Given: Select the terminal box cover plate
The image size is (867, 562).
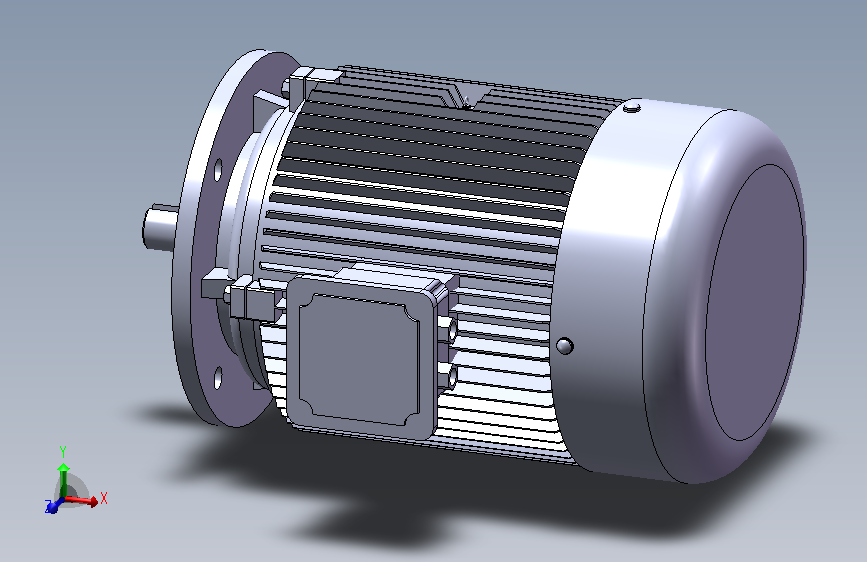Looking at the screenshot, I should click(x=358, y=358).
